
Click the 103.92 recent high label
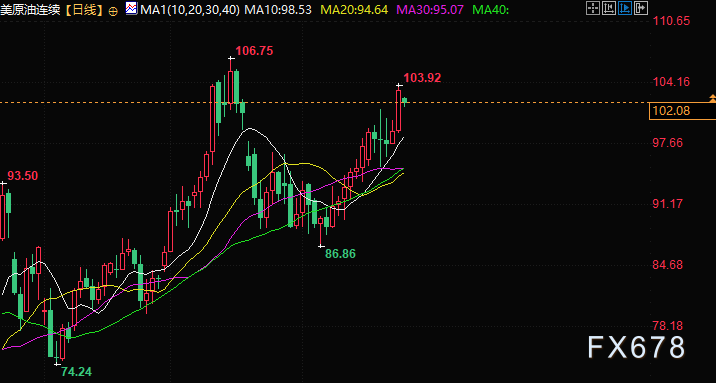[x=422, y=78]
